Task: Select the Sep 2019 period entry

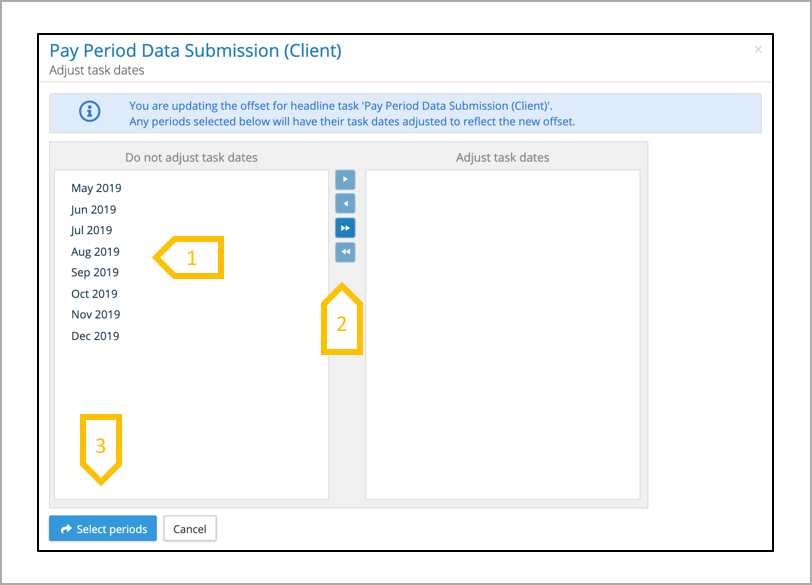Action: 95,272
